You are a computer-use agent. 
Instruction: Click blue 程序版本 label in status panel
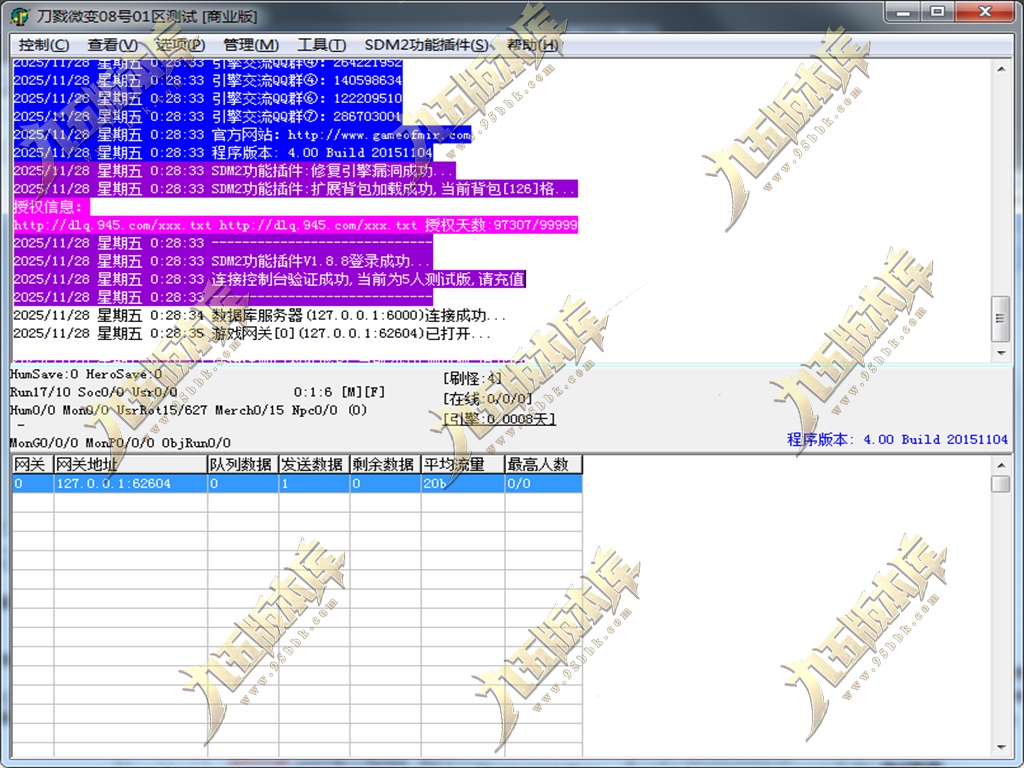(x=897, y=440)
